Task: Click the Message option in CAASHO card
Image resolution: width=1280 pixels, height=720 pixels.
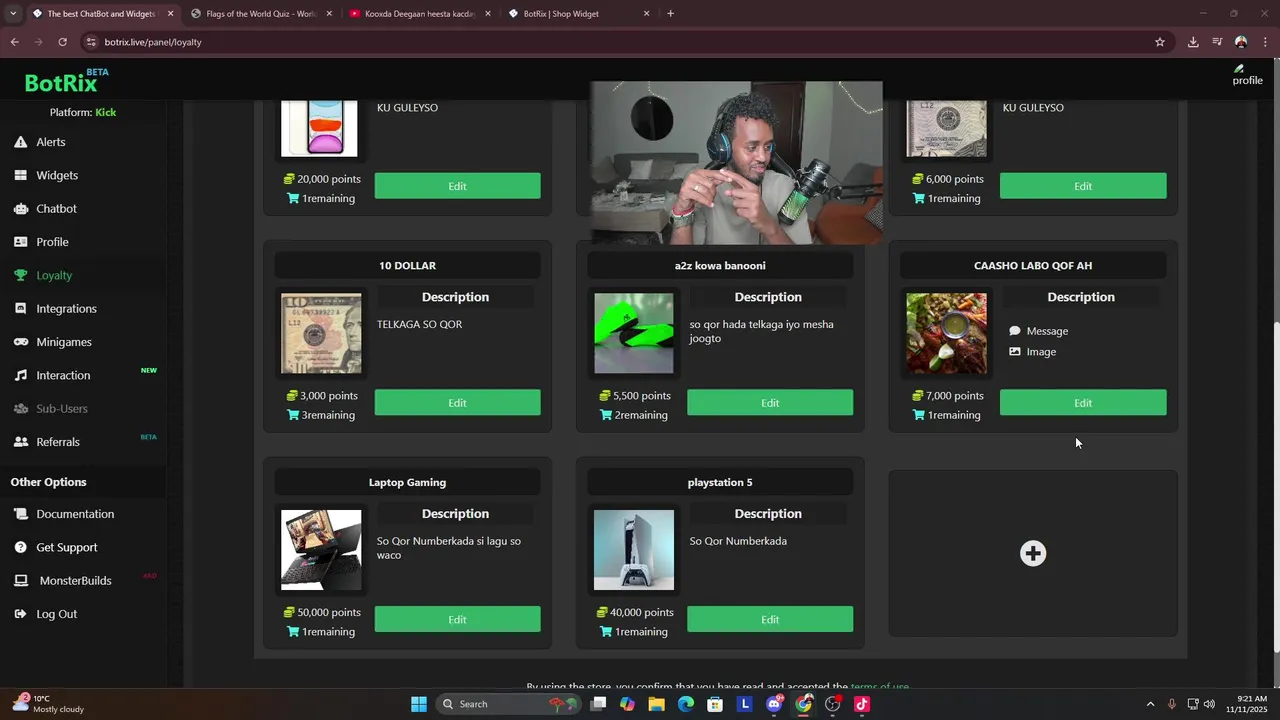Action: point(1038,331)
